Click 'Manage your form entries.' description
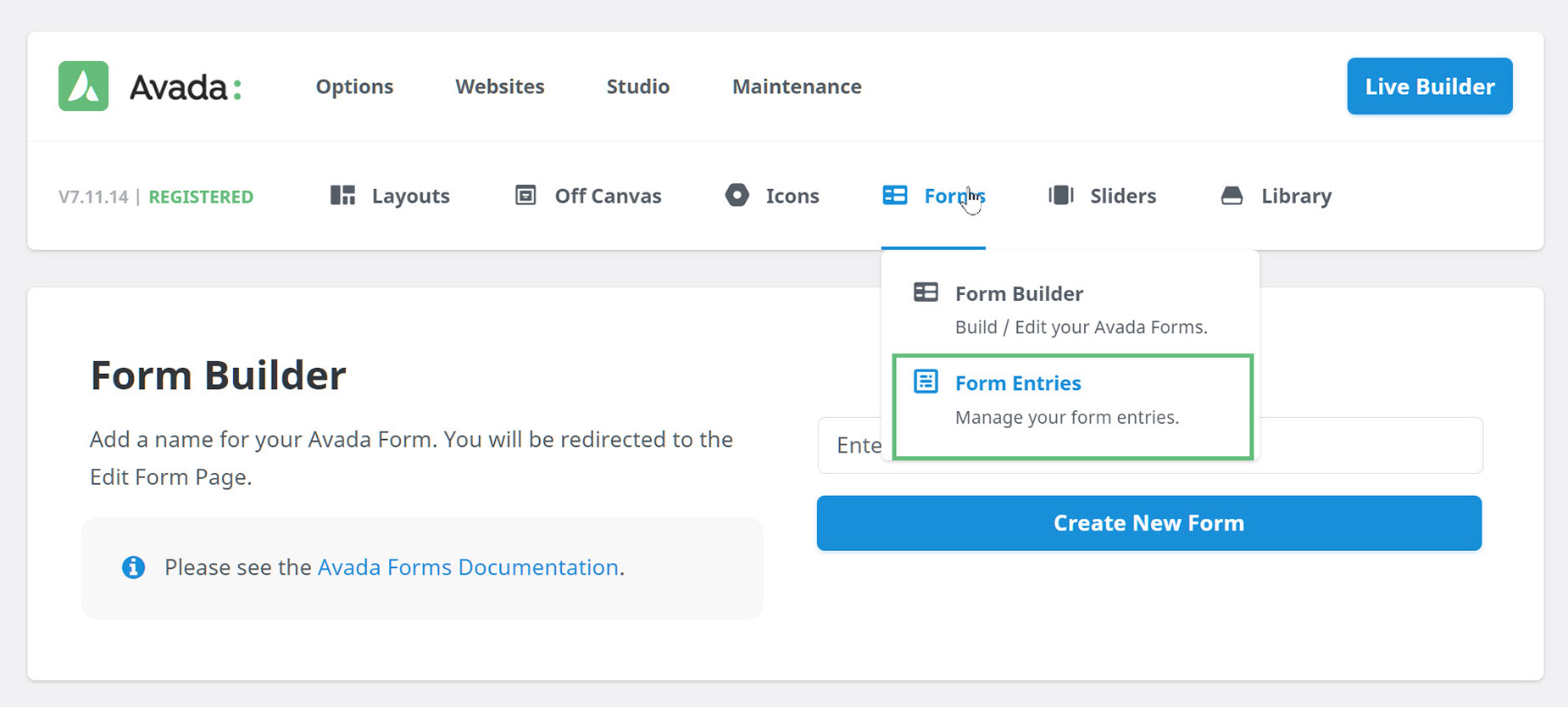The height and width of the screenshot is (707, 1568). click(x=1067, y=417)
